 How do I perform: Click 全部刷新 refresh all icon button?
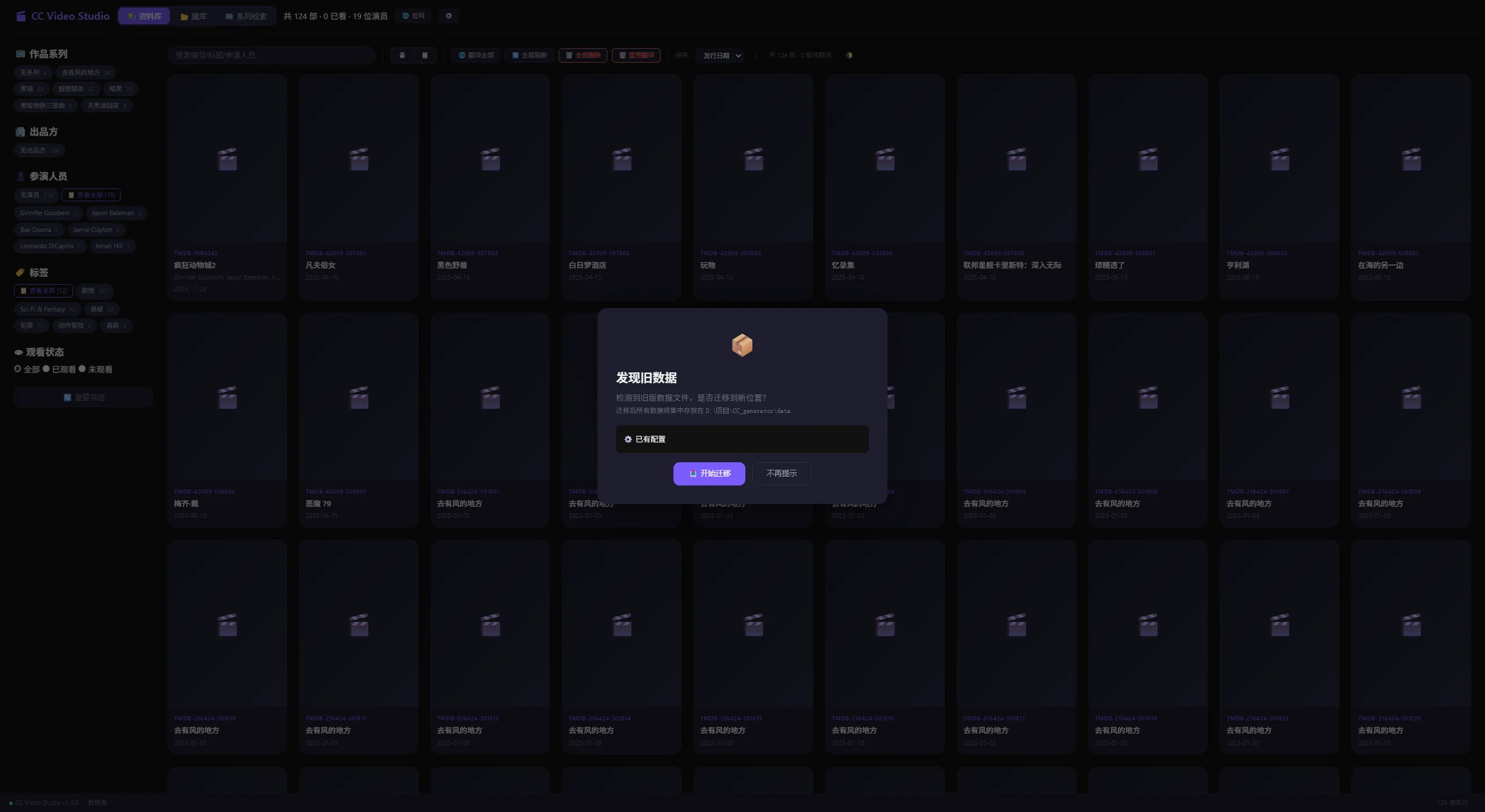pos(530,55)
